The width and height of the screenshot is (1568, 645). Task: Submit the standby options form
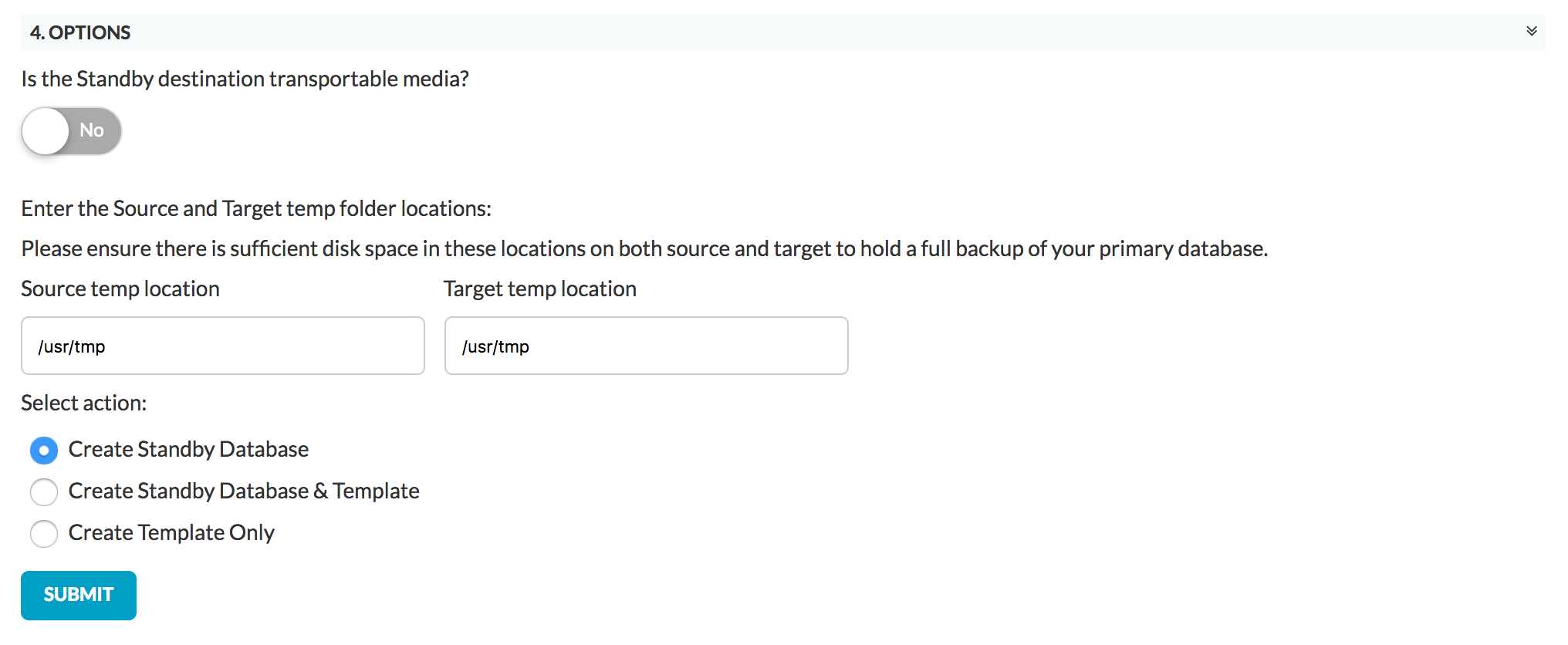pos(79,595)
